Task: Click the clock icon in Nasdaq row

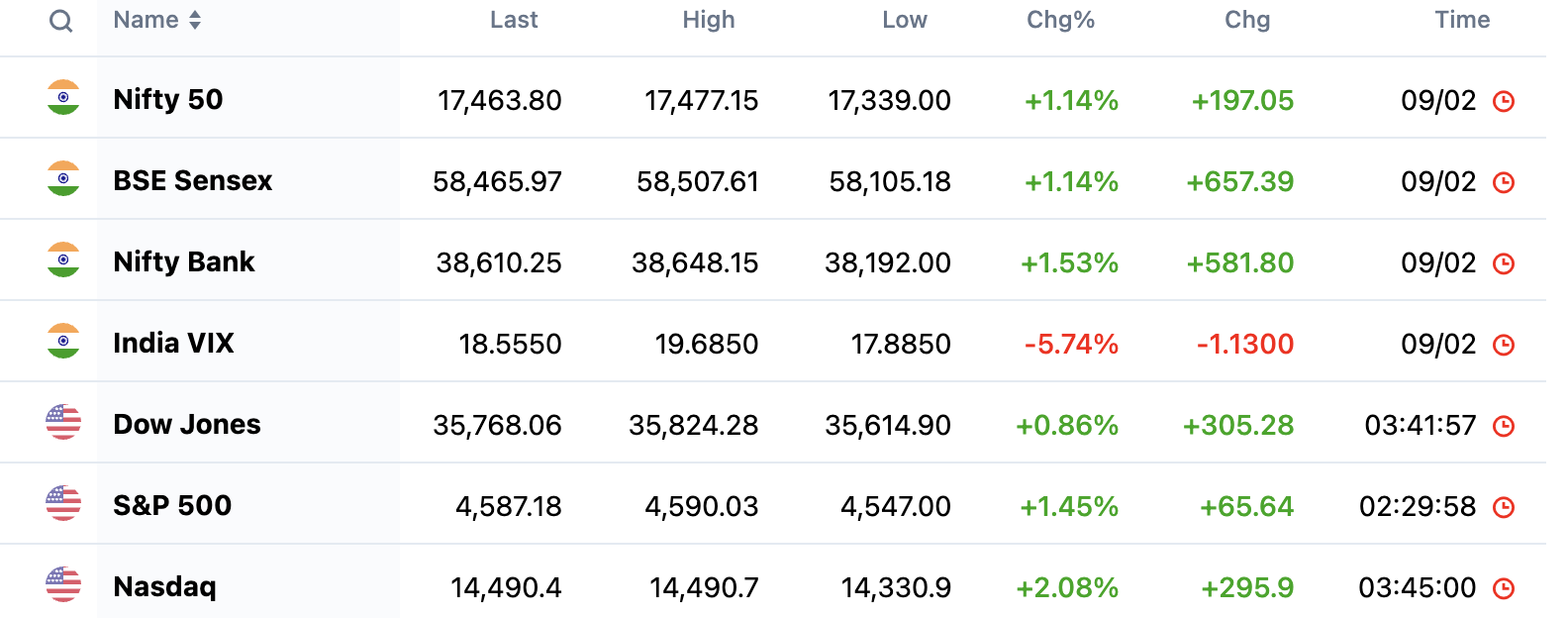Action: tap(1504, 588)
